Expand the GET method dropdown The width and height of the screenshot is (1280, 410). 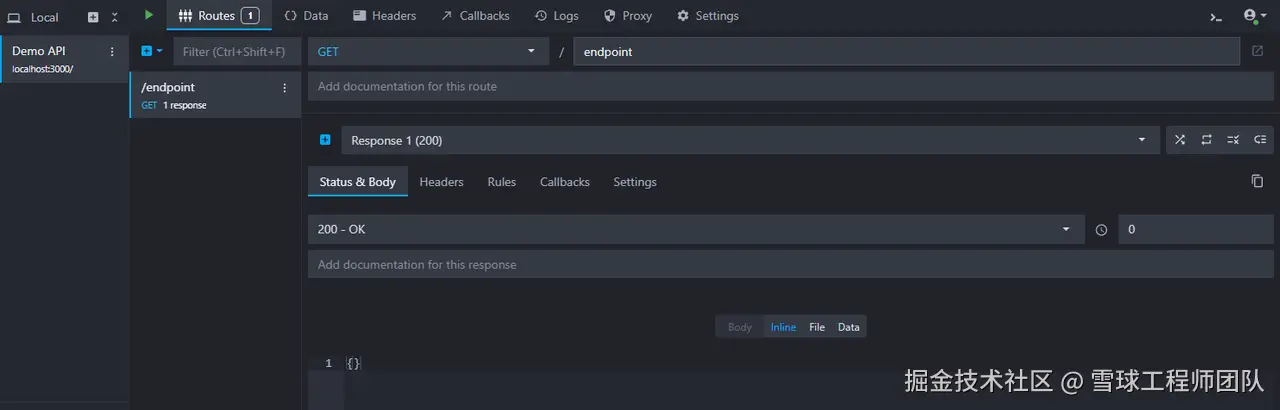pyautogui.click(x=428, y=51)
